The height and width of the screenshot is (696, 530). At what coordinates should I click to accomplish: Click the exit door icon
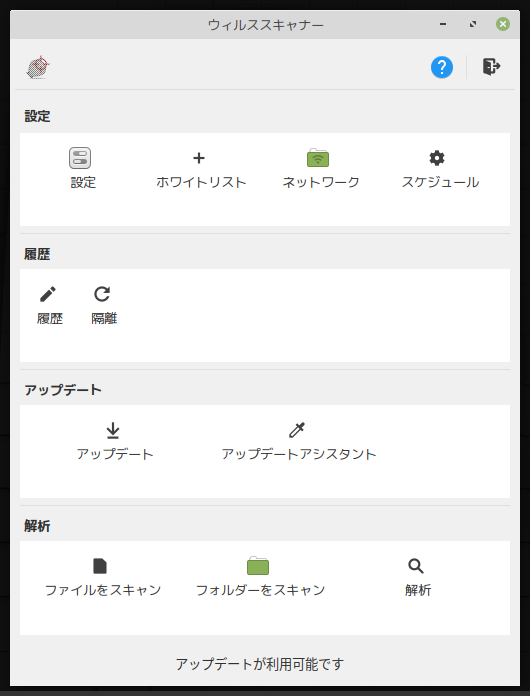pyautogui.click(x=491, y=67)
